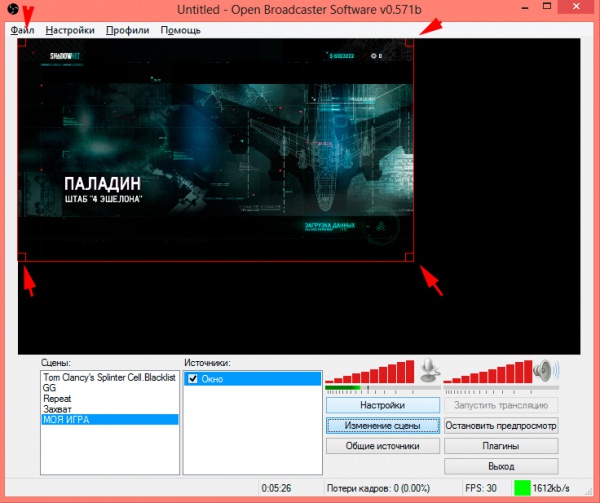The image size is (600, 503).
Task: Open the Плагины button
Action: (x=500, y=446)
